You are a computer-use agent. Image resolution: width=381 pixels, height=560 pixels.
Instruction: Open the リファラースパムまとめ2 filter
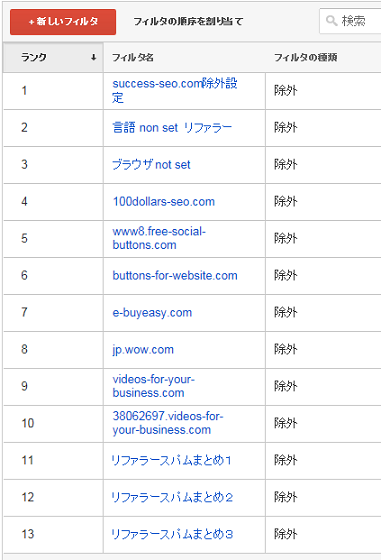[172, 497]
